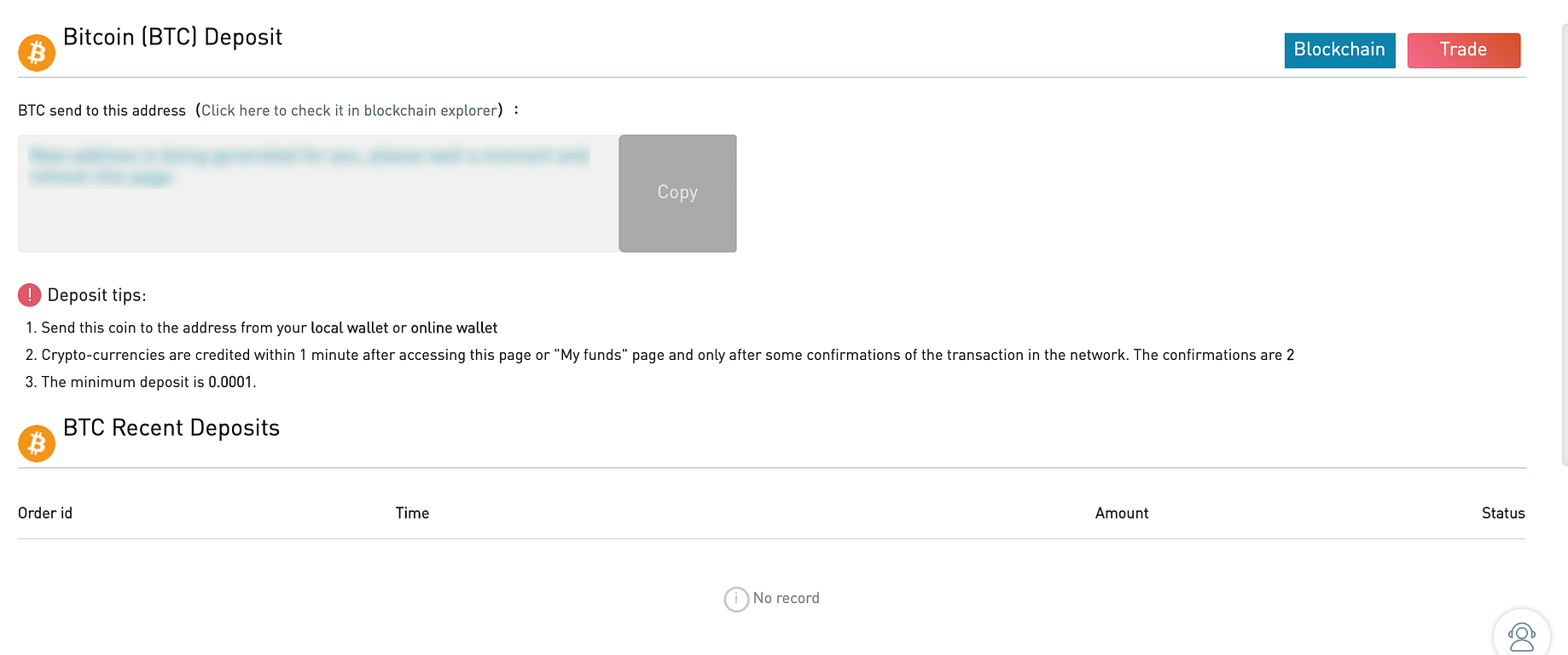Viewport: 1568px width, 655px height.
Task: Open the Blockchain button
Action: [1339, 50]
